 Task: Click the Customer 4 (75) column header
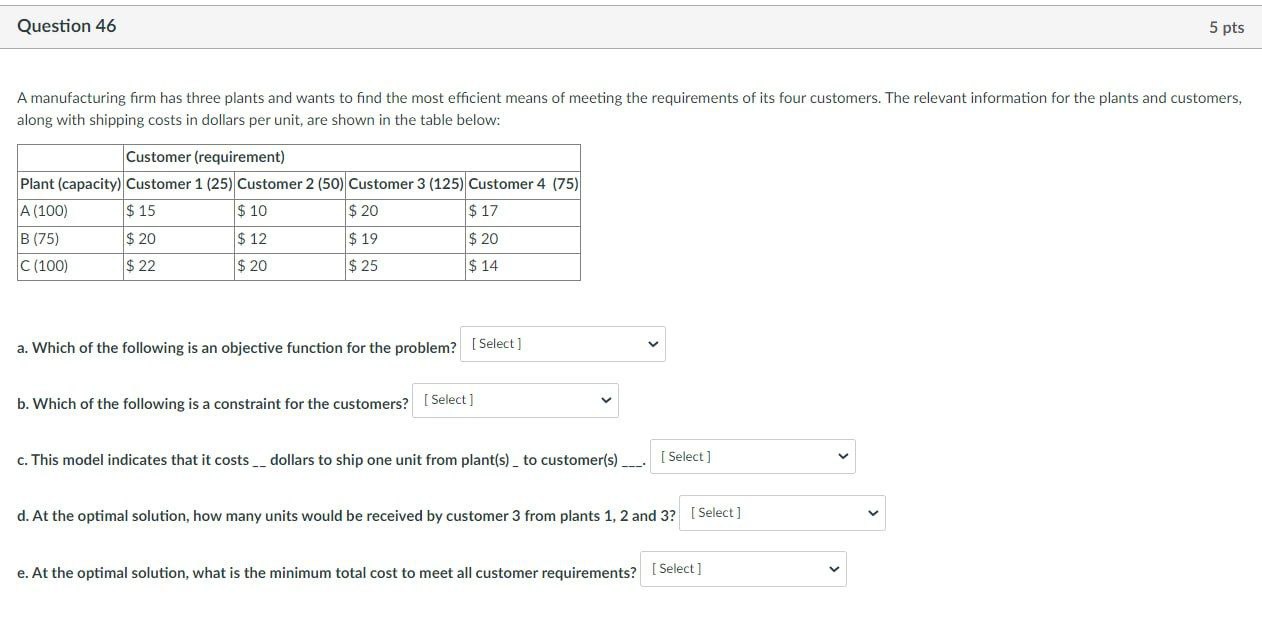[x=523, y=185]
